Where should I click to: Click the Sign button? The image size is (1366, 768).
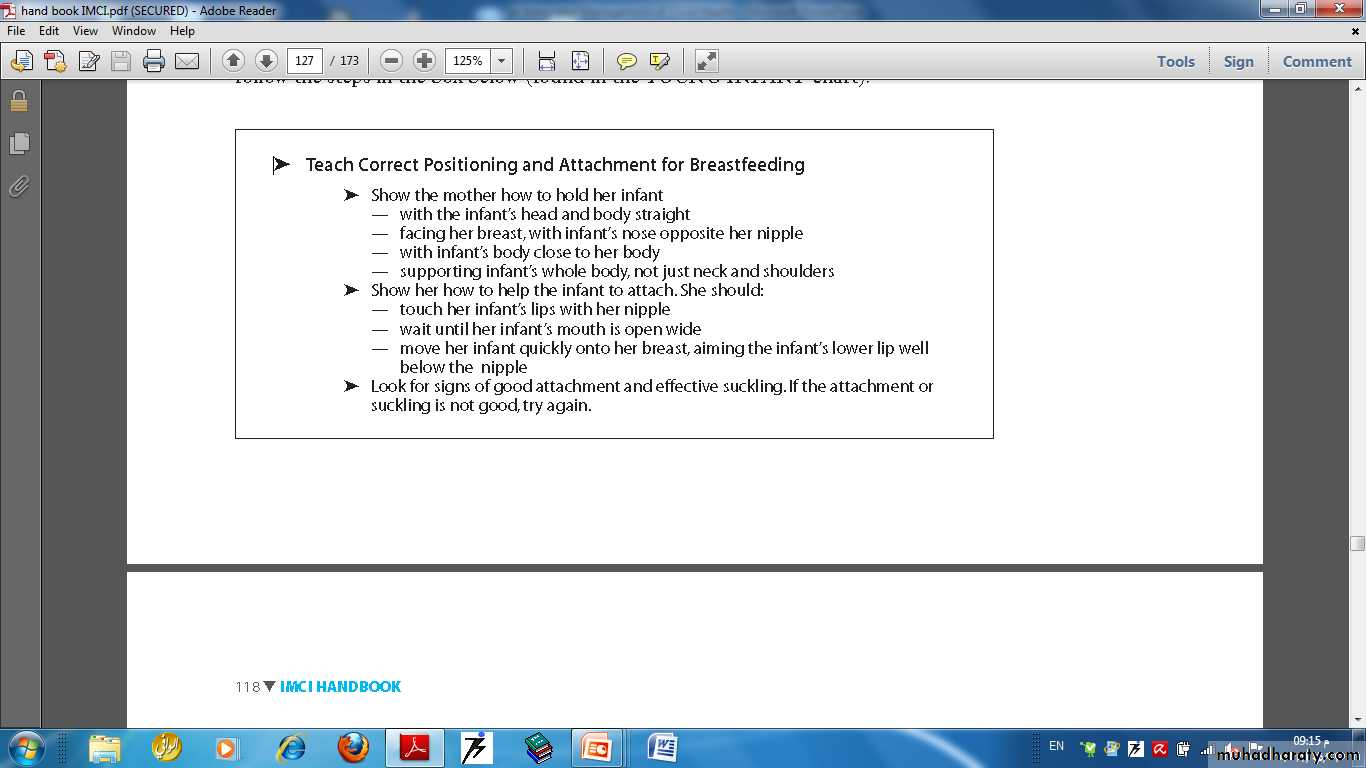pyautogui.click(x=1238, y=61)
